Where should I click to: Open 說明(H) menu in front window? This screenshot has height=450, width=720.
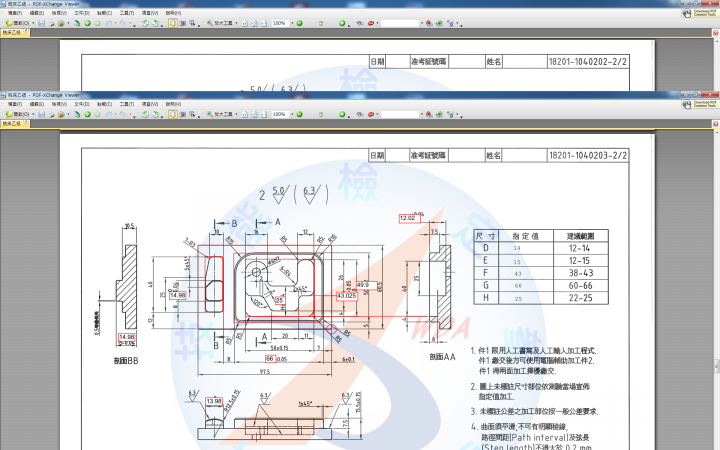(x=173, y=104)
